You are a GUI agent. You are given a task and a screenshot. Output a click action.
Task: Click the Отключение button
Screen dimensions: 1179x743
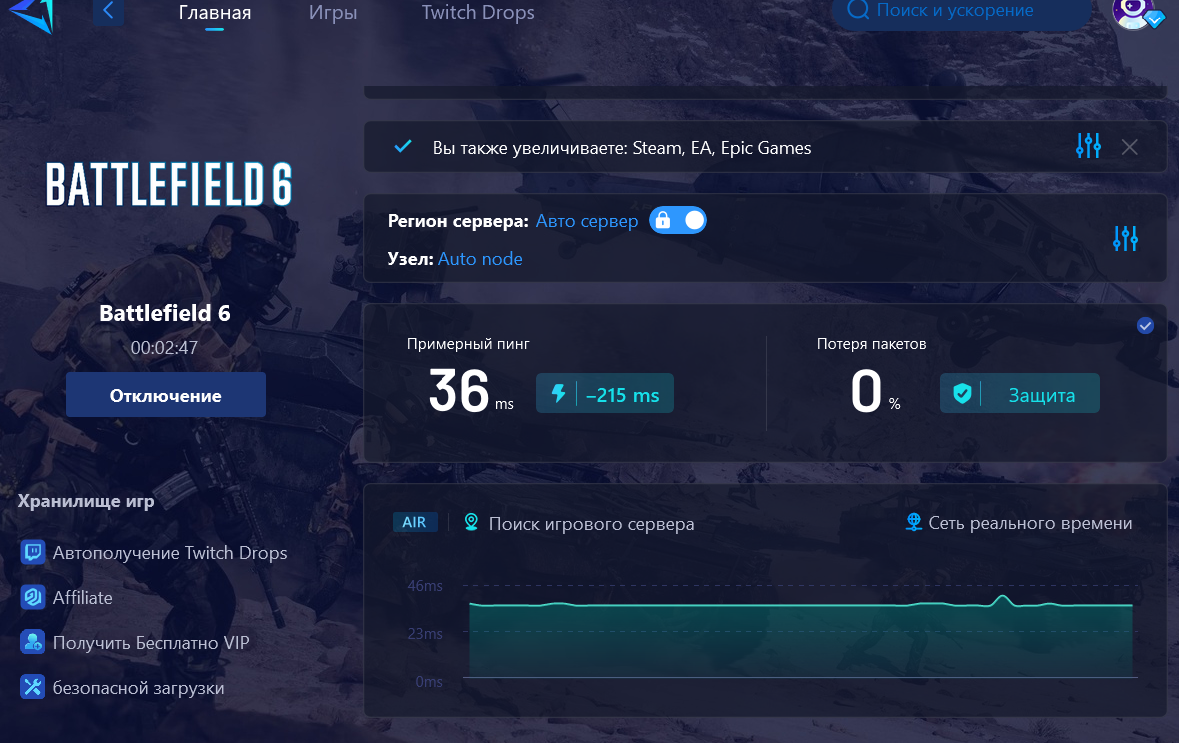coord(165,395)
